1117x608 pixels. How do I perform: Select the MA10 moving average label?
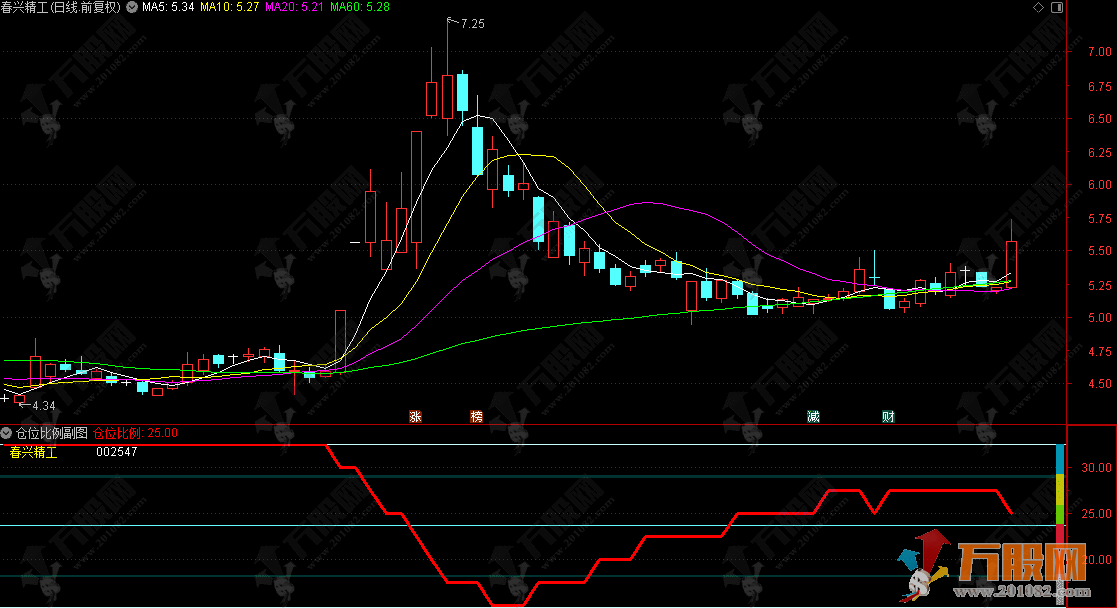click(230, 7)
